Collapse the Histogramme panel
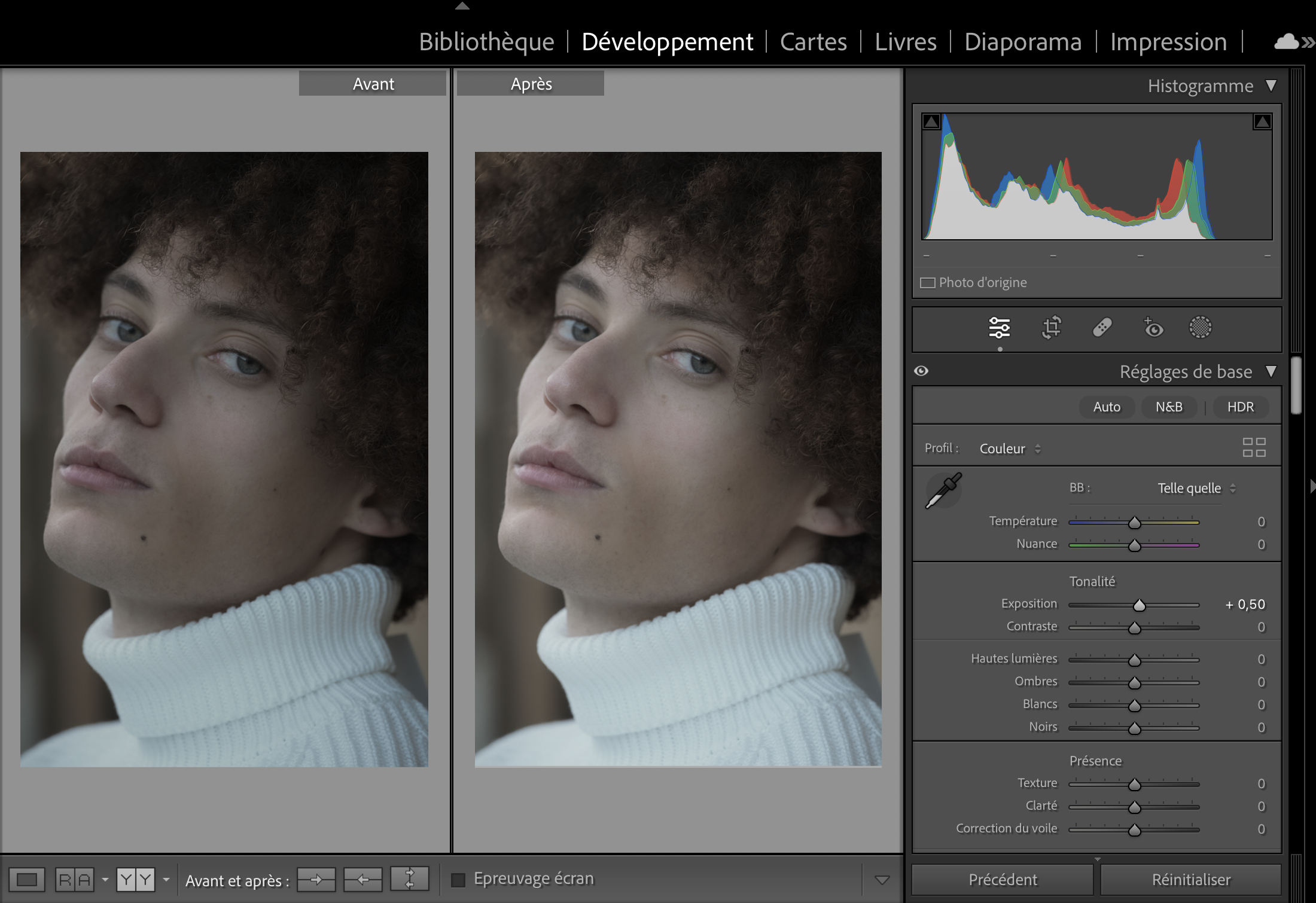1316x903 pixels. click(x=1271, y=86)
